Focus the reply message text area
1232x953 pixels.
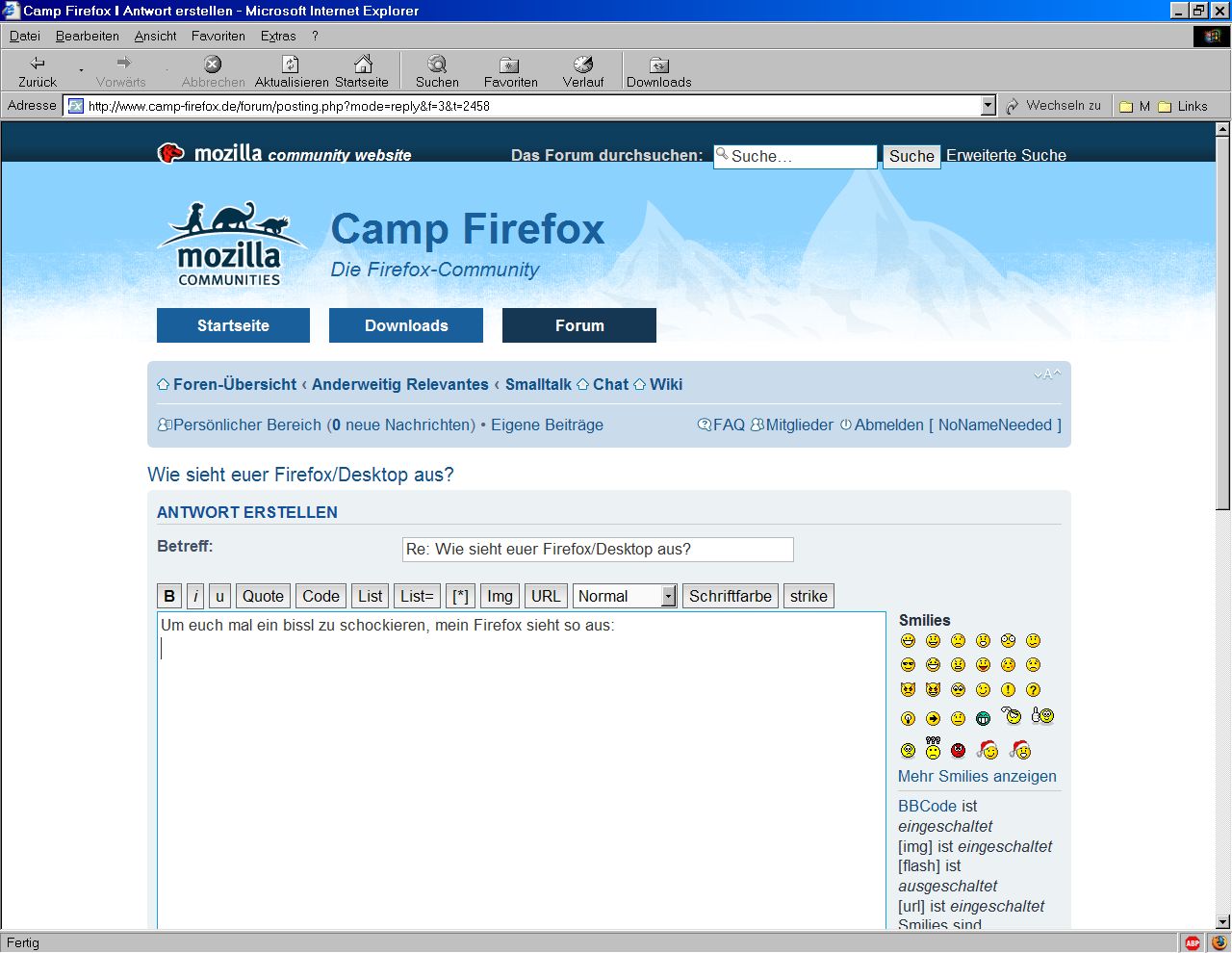(x=522, y=770)
